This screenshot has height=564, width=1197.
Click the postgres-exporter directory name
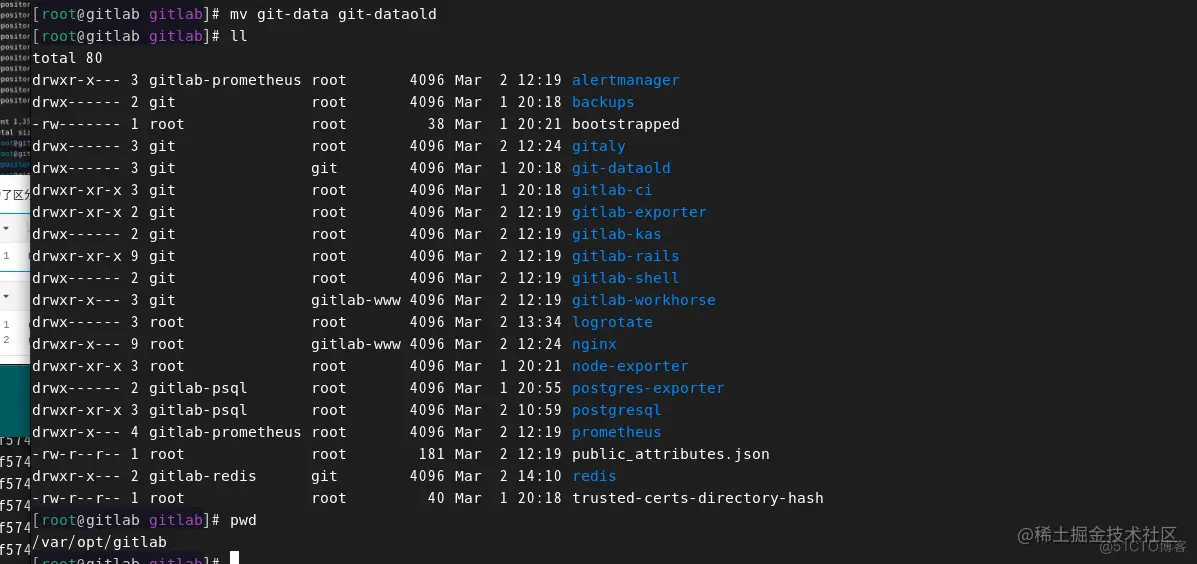pyautogui.click(x=648, y=388)
